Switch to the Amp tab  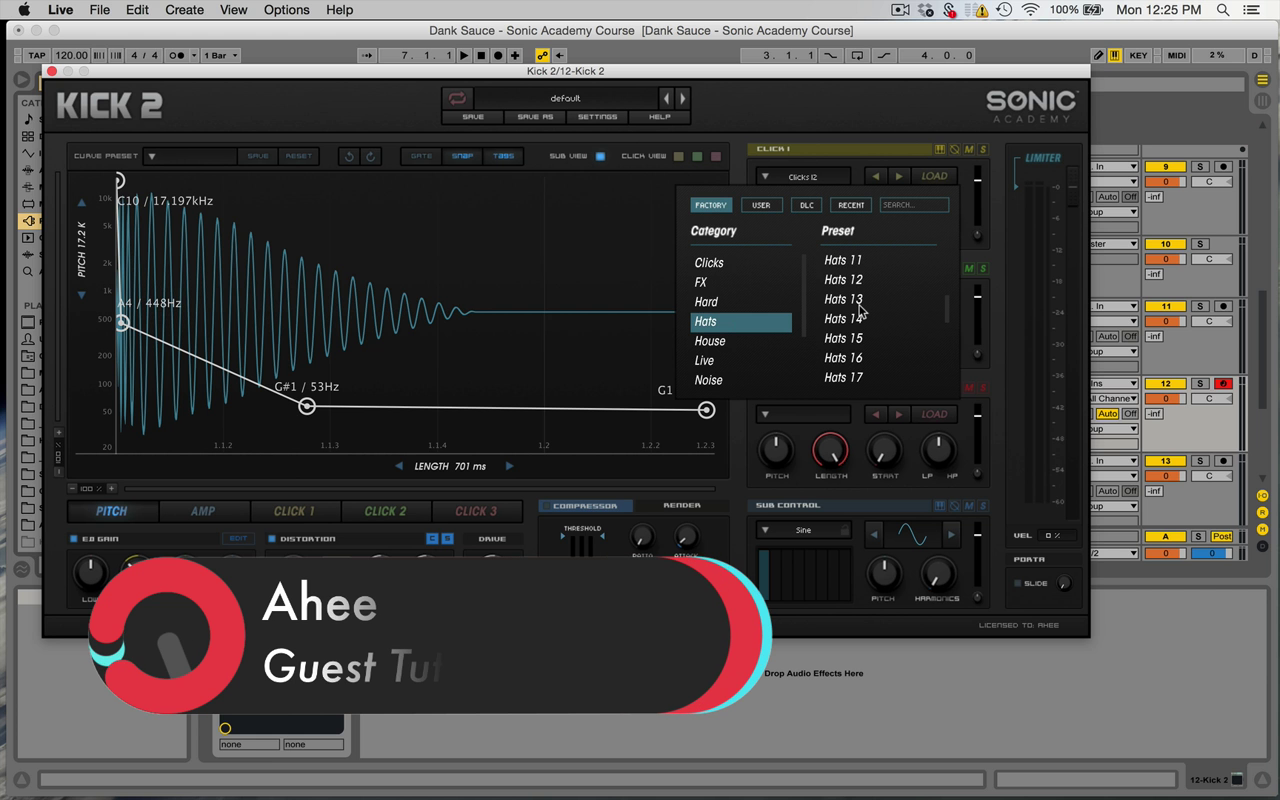click(x=203, y=511)
